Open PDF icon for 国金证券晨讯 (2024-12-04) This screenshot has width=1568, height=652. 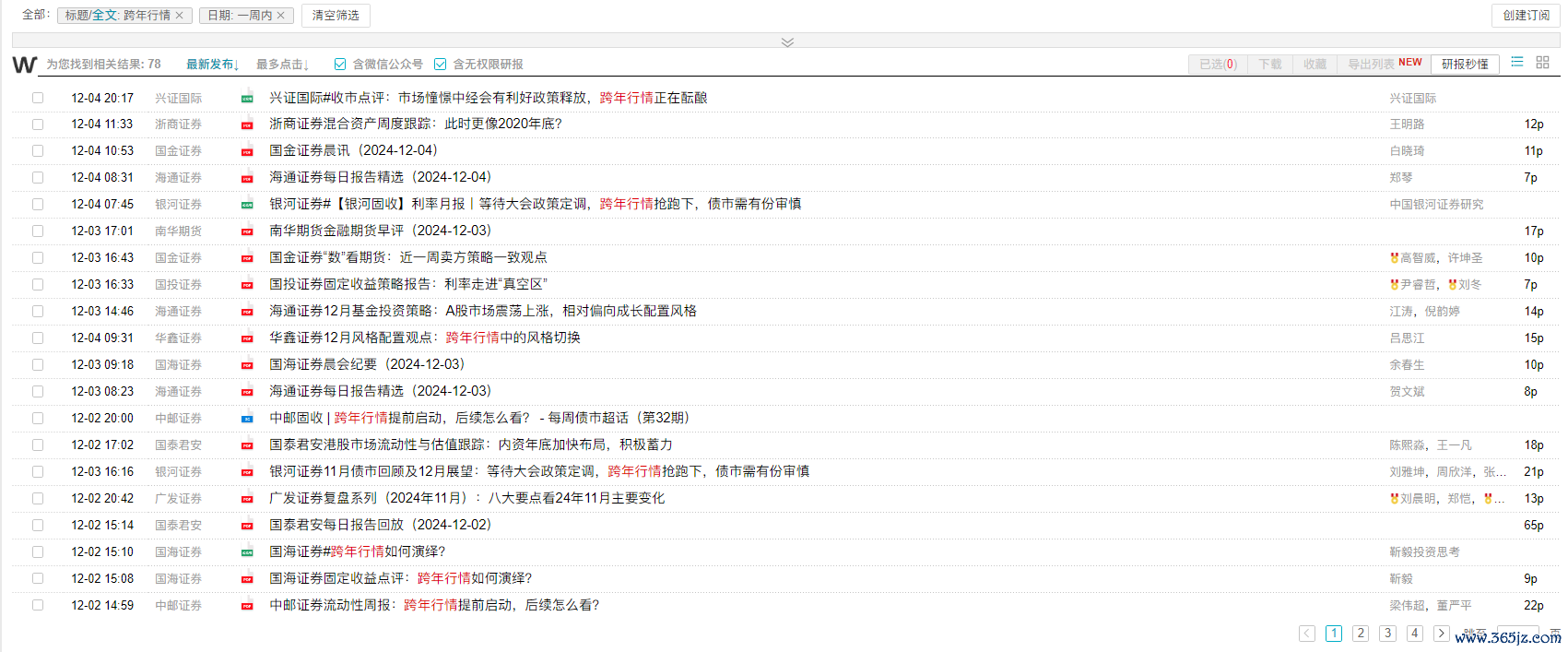tap(247, 152)
